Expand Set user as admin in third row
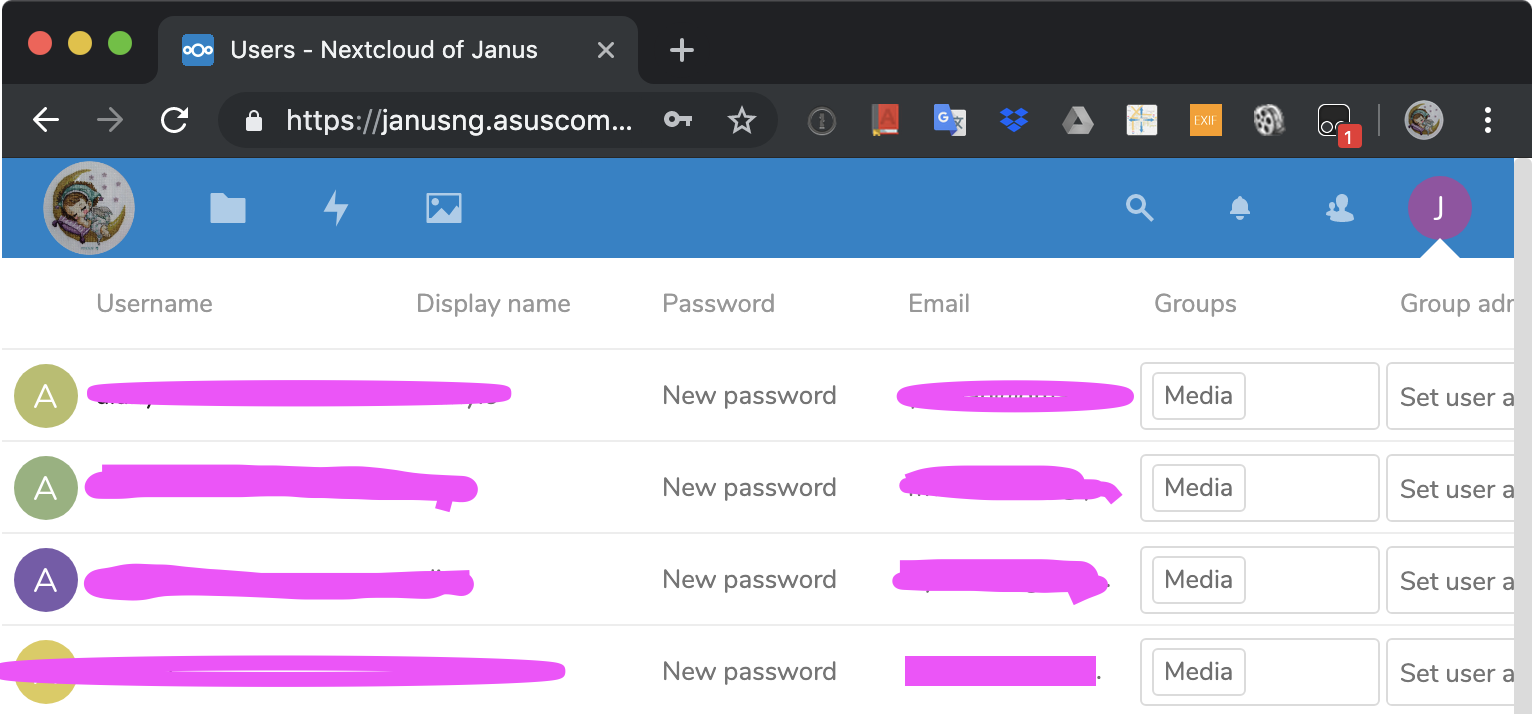The height and width of the screenshot is (714, 1532). click(x=1456, y=581)
